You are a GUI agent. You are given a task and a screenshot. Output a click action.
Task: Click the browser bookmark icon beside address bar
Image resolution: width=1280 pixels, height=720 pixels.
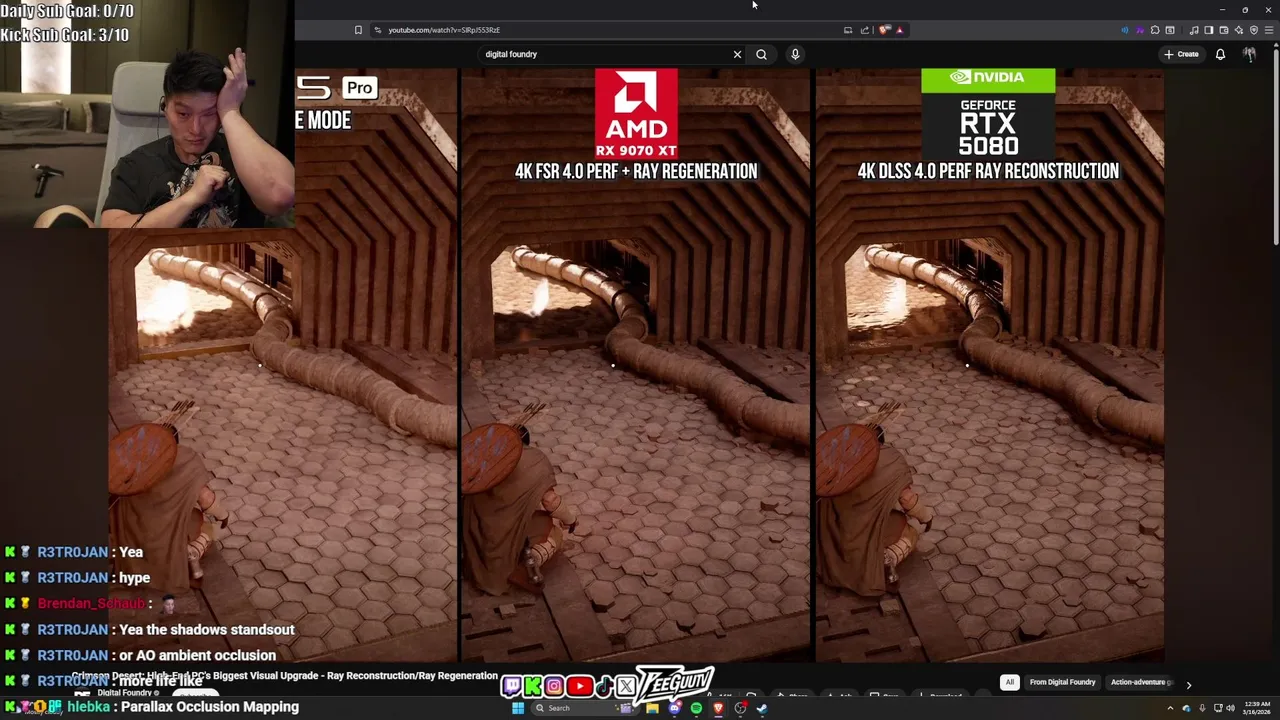358,30
